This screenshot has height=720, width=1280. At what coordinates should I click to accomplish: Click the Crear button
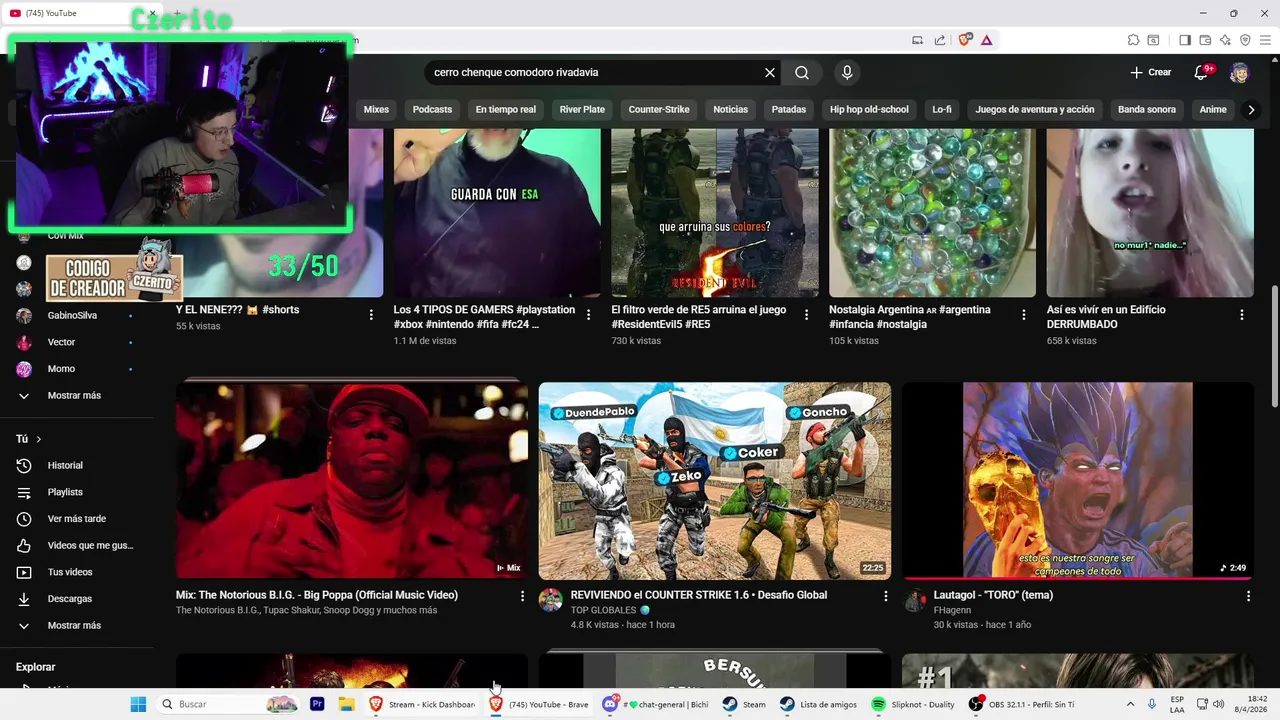tap(1151, 72)
